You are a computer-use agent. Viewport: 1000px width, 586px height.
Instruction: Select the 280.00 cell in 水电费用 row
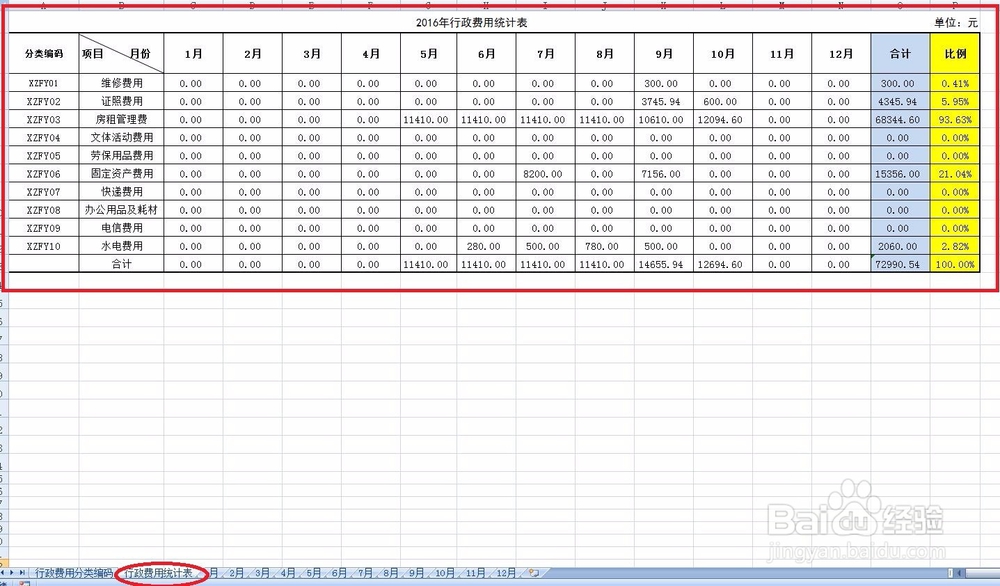pyautogui.click(x=486, y=246)
